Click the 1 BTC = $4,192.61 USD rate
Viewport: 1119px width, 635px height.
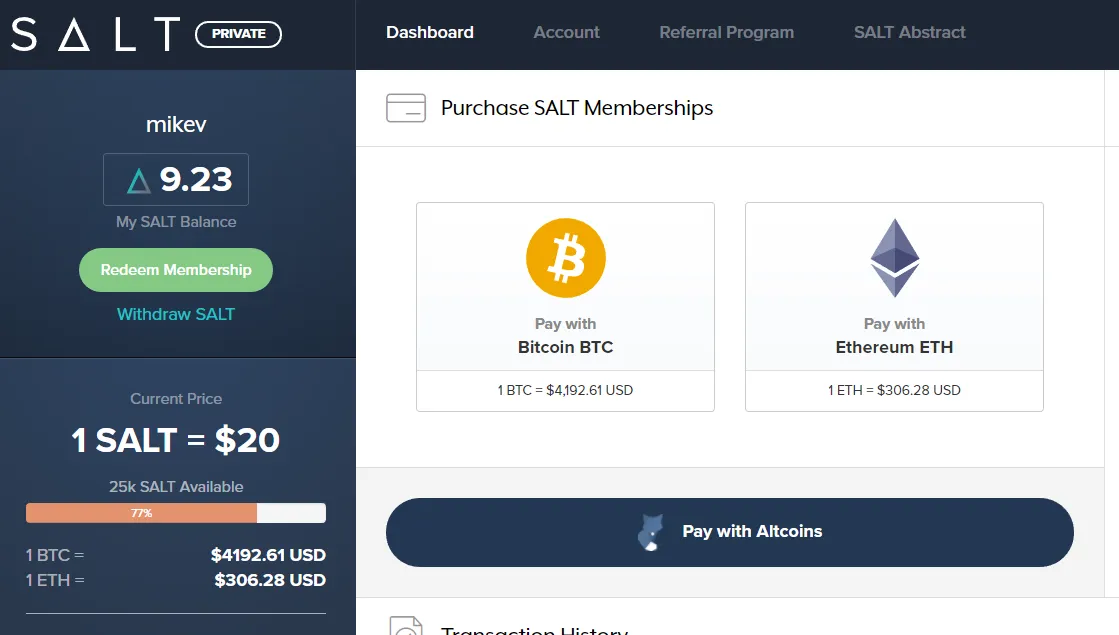tap(565, 390)
